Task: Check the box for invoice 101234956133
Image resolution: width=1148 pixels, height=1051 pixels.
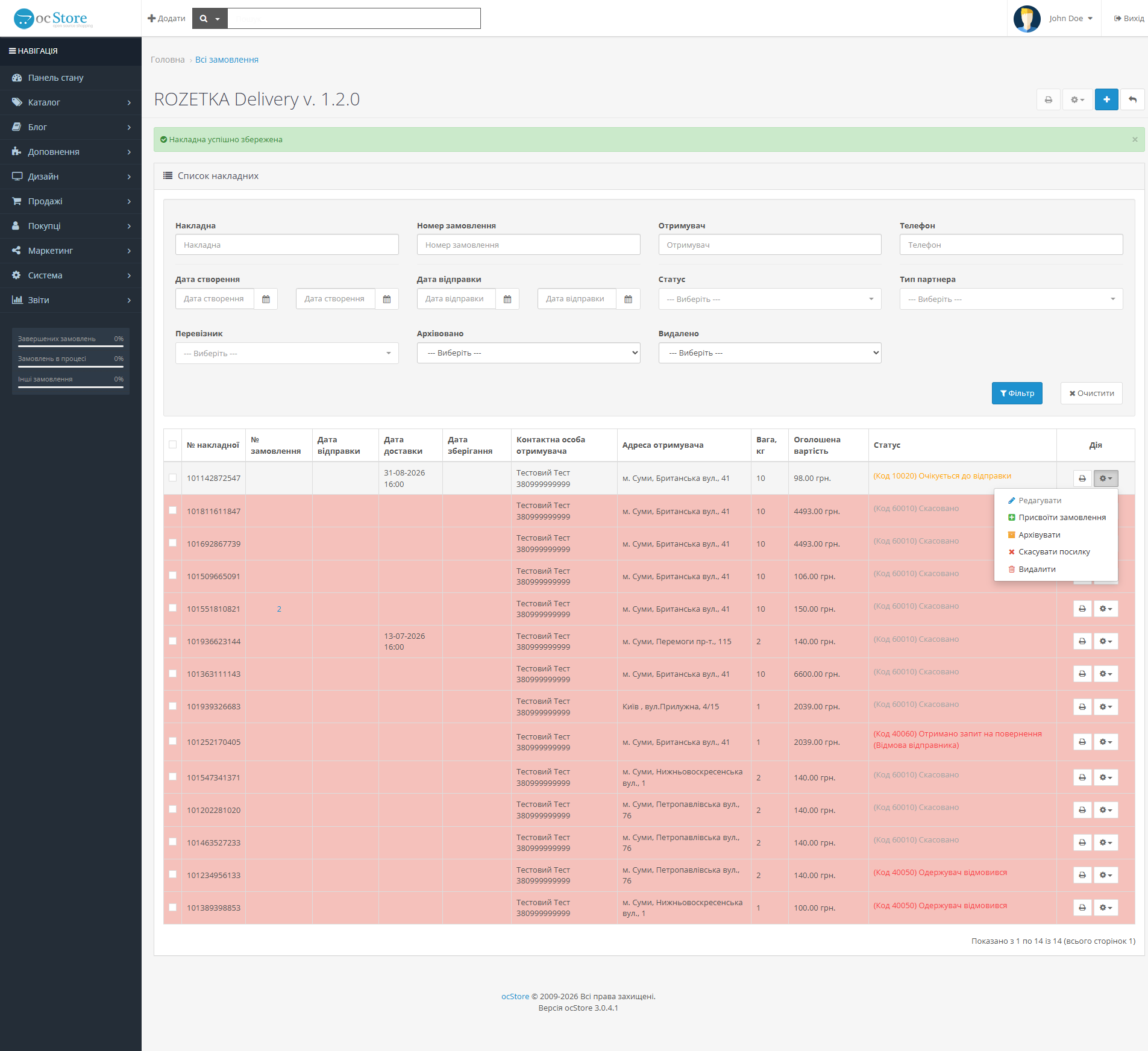Action: click(173, 874)
